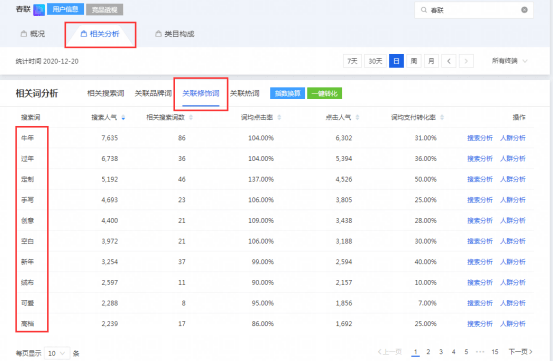The width and height of the screenshot is (554, 361).
Task: Switch to the 关联品牌词 tab
Action: 153,93
